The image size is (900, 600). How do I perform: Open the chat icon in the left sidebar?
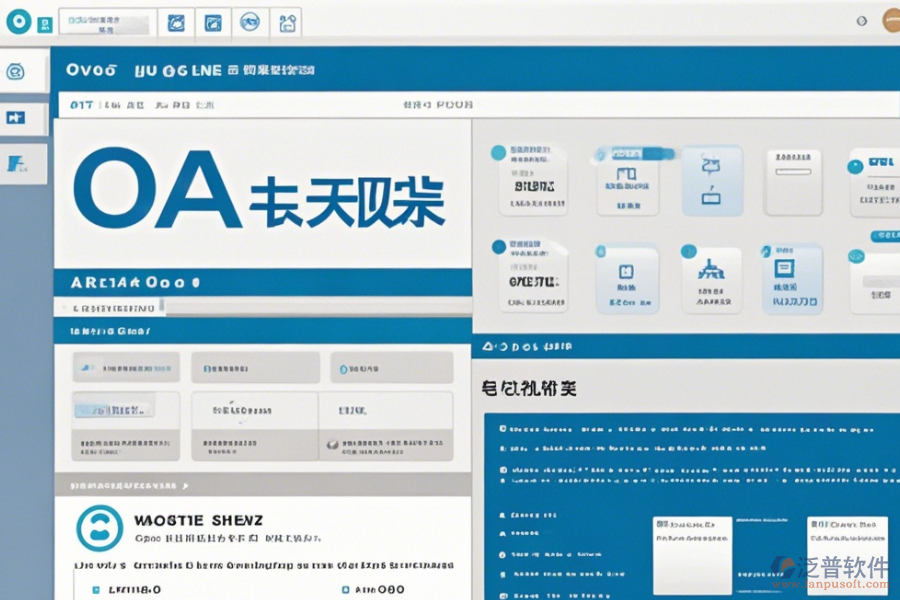pos(15,70)
